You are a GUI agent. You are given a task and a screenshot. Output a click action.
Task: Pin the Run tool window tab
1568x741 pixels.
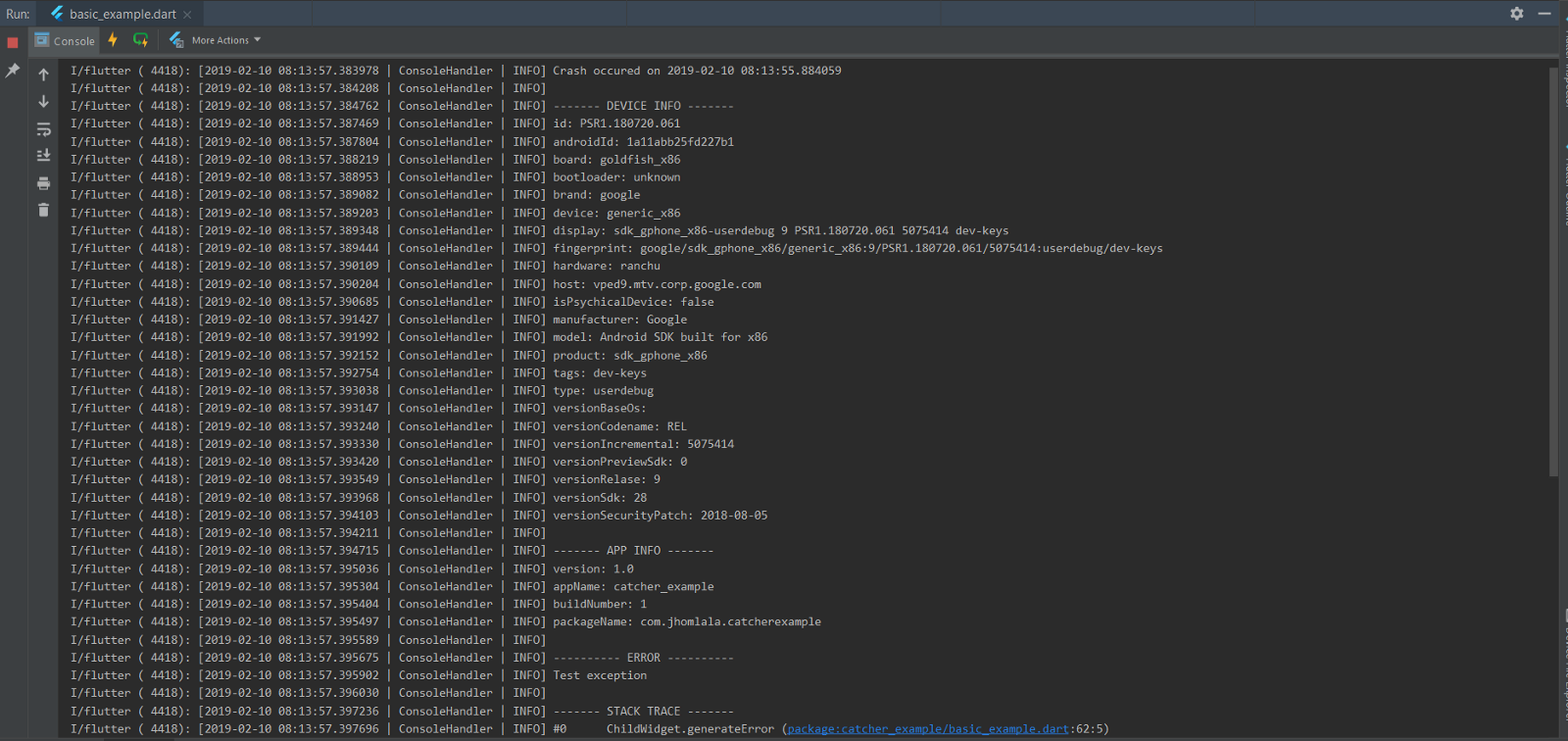click(x=13, y=71)
